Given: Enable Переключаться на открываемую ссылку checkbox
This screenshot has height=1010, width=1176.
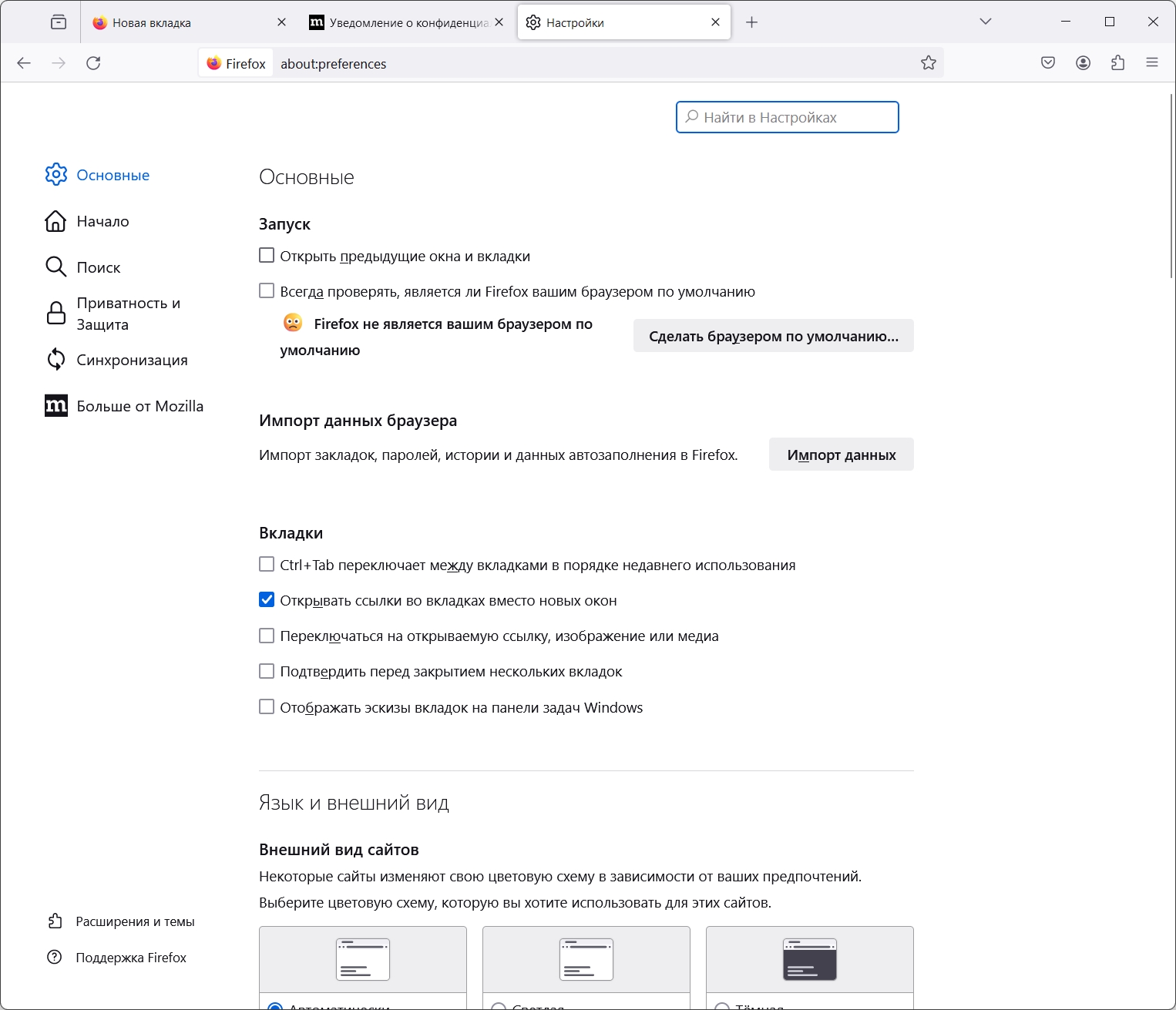Looking at the screenshot, I should (x=267, y=636).
